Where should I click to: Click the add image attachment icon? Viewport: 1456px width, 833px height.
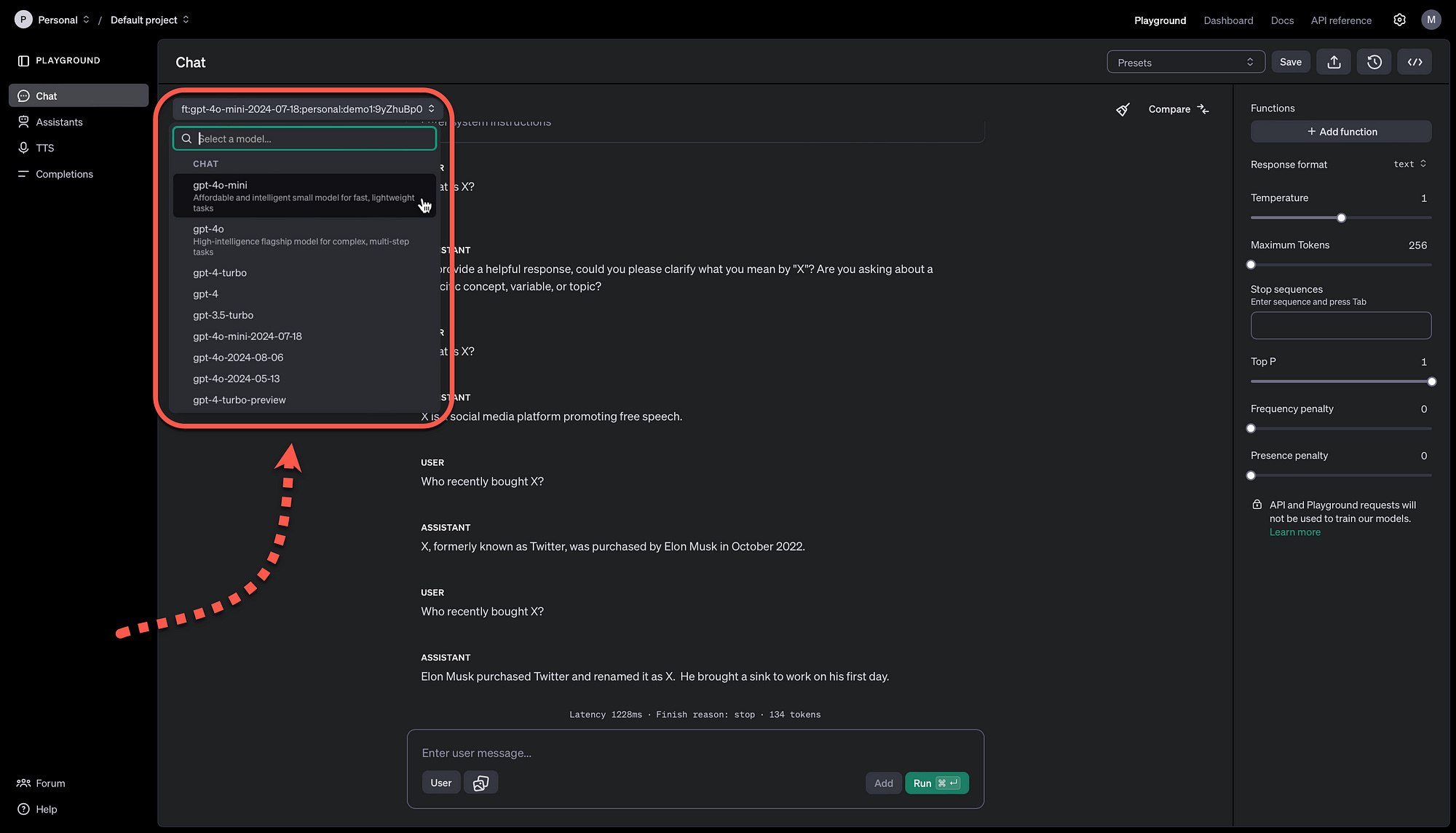480,783
